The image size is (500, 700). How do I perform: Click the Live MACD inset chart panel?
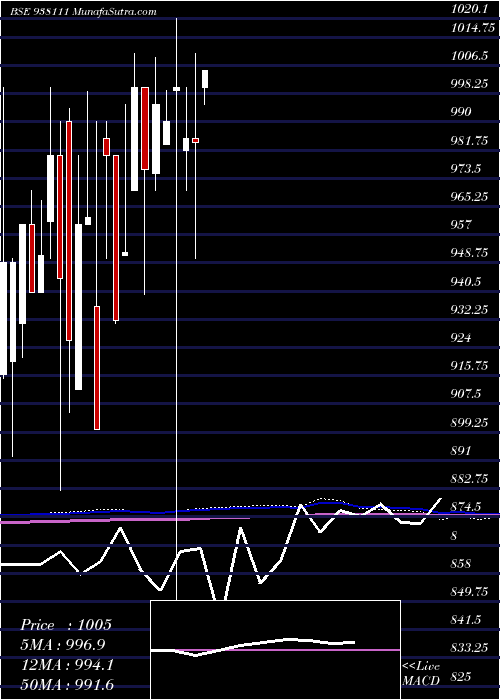click(276, 650)
